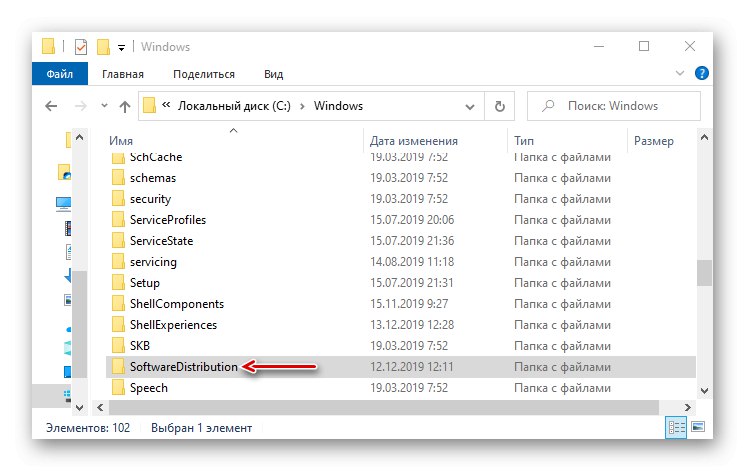Click the Windows breadcrumb in address bar
This screenshot has height=471, width=745.
click(x=338, y=106)
